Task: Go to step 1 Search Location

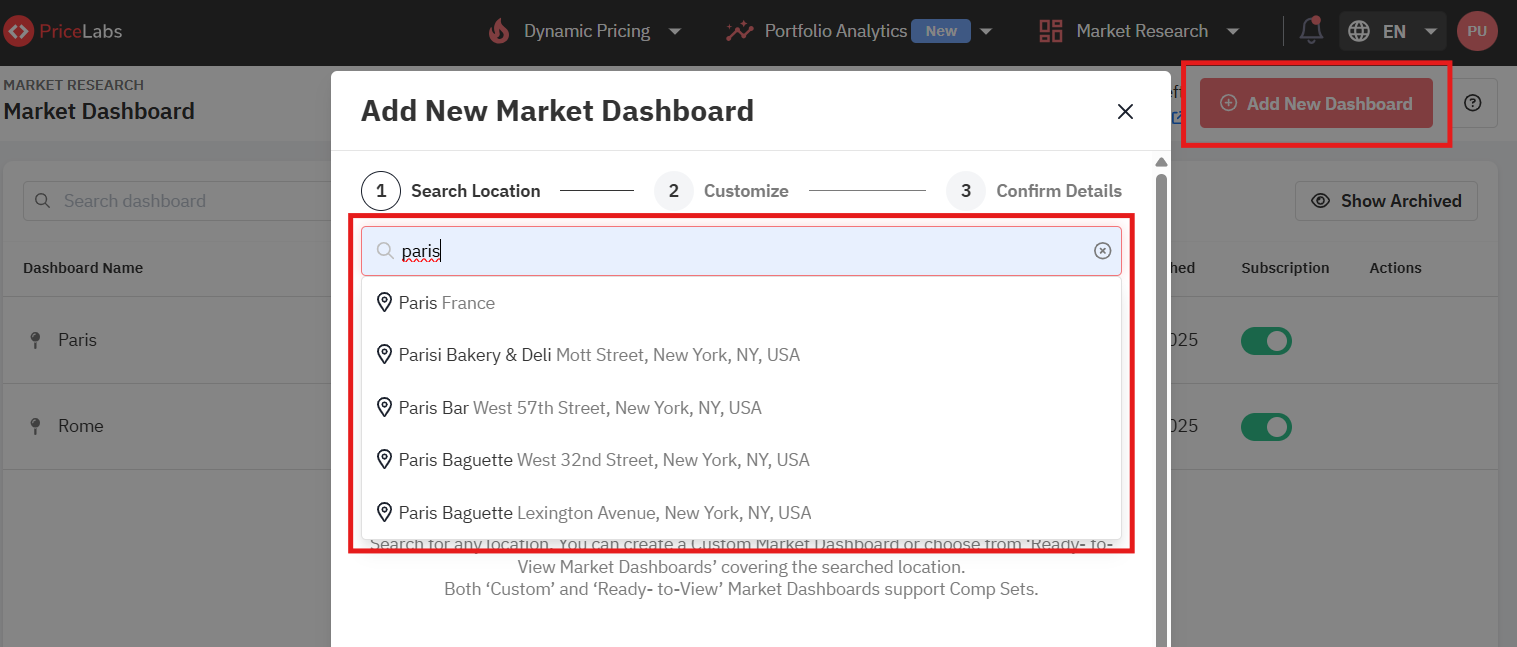Action: click(451, 190)
